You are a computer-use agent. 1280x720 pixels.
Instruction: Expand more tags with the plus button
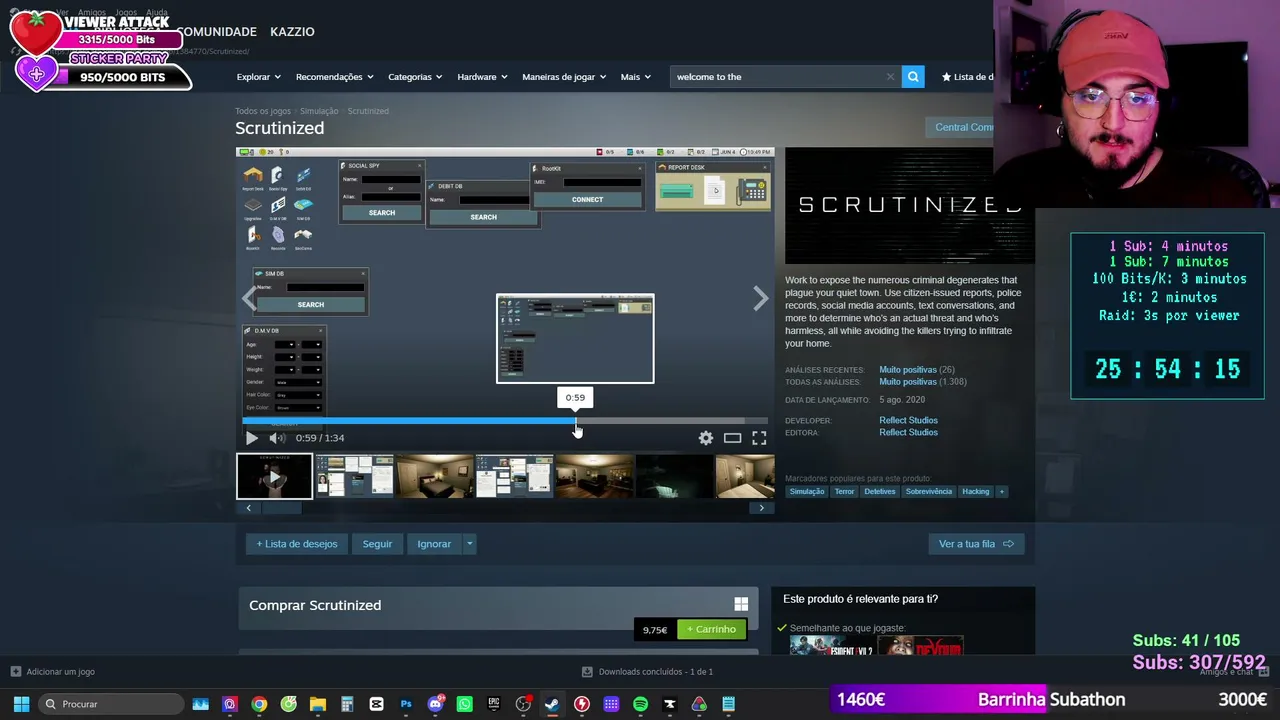coord(1001,492)
